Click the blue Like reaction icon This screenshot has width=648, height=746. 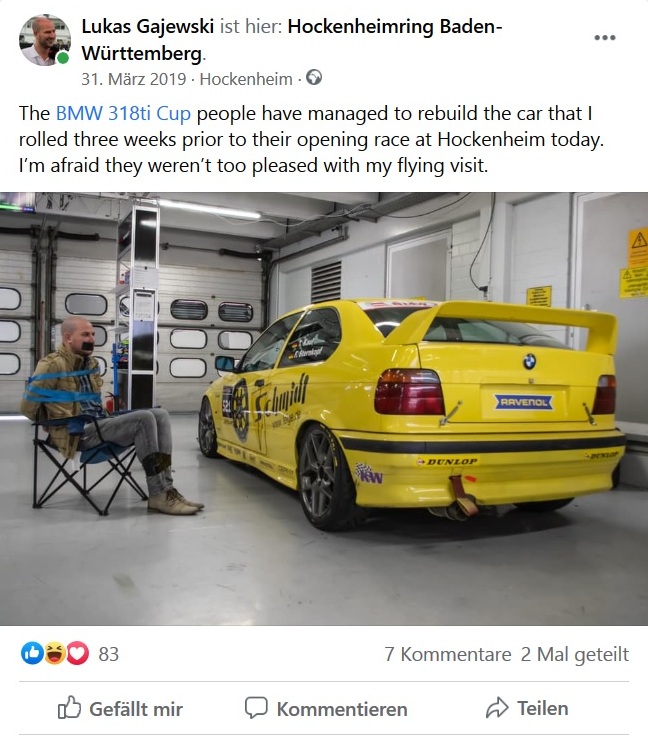coord(32,653)
